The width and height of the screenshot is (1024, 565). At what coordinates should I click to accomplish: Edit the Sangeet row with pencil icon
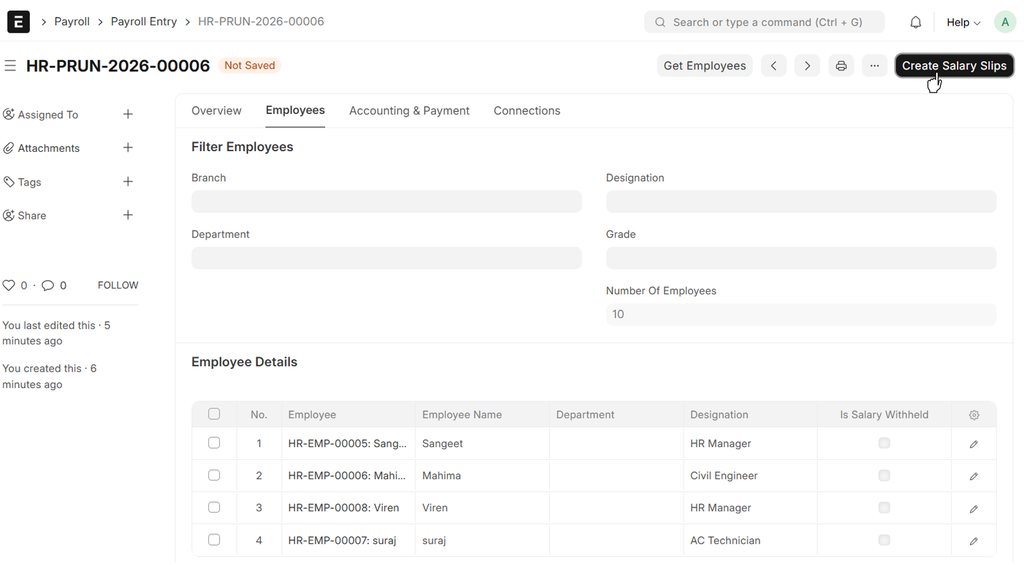(974, 444)
